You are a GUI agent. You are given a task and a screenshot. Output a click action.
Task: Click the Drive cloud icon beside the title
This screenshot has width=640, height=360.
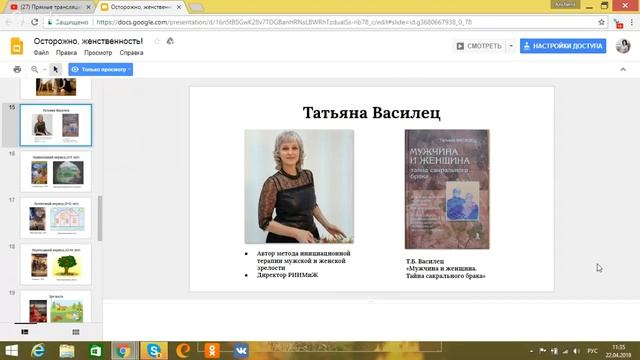click(170, 41)
